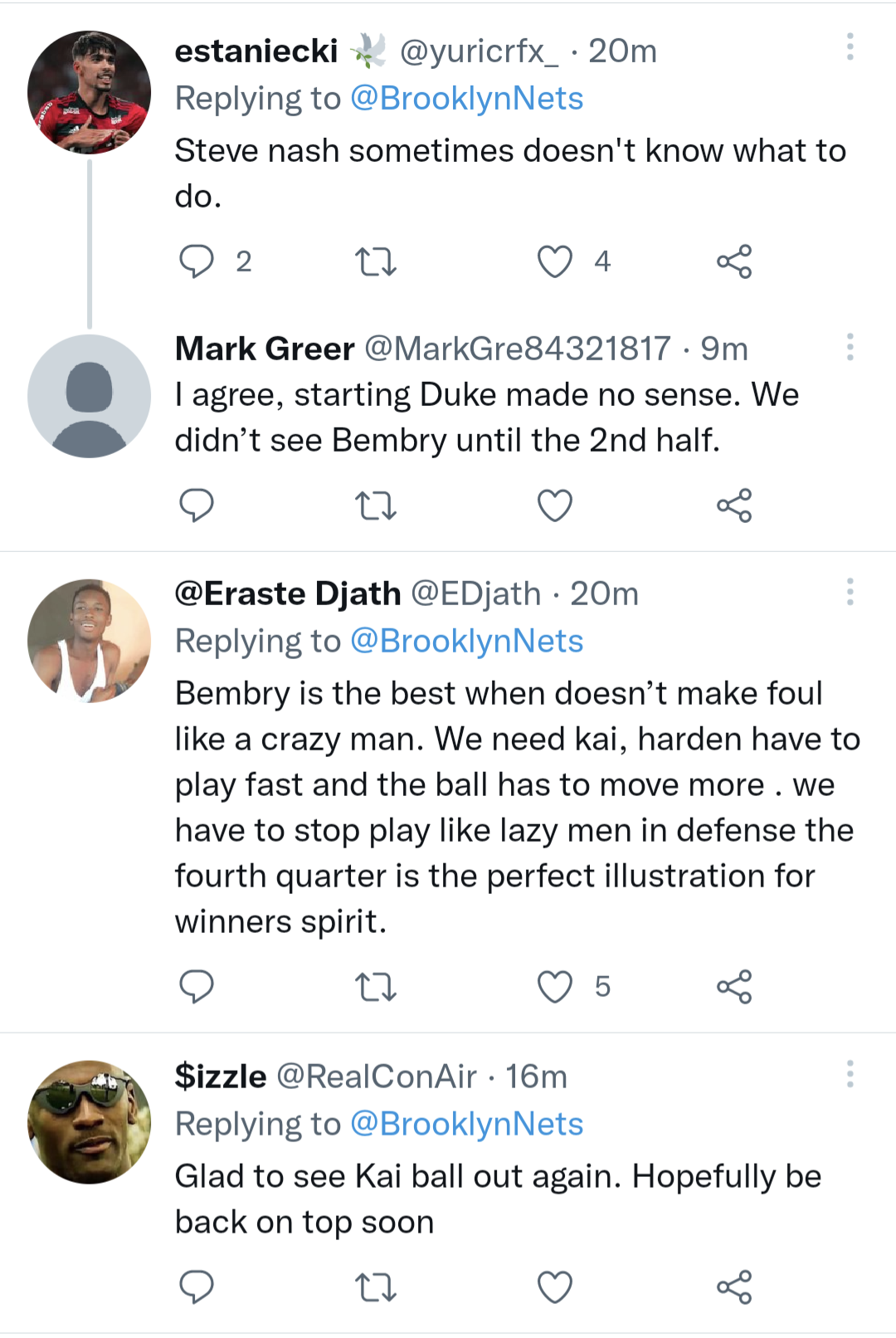Image resolution: width=896 pixels, height=1338 pixels.
Task: Reply to Mark Greer's tweet
Action: 197,505
